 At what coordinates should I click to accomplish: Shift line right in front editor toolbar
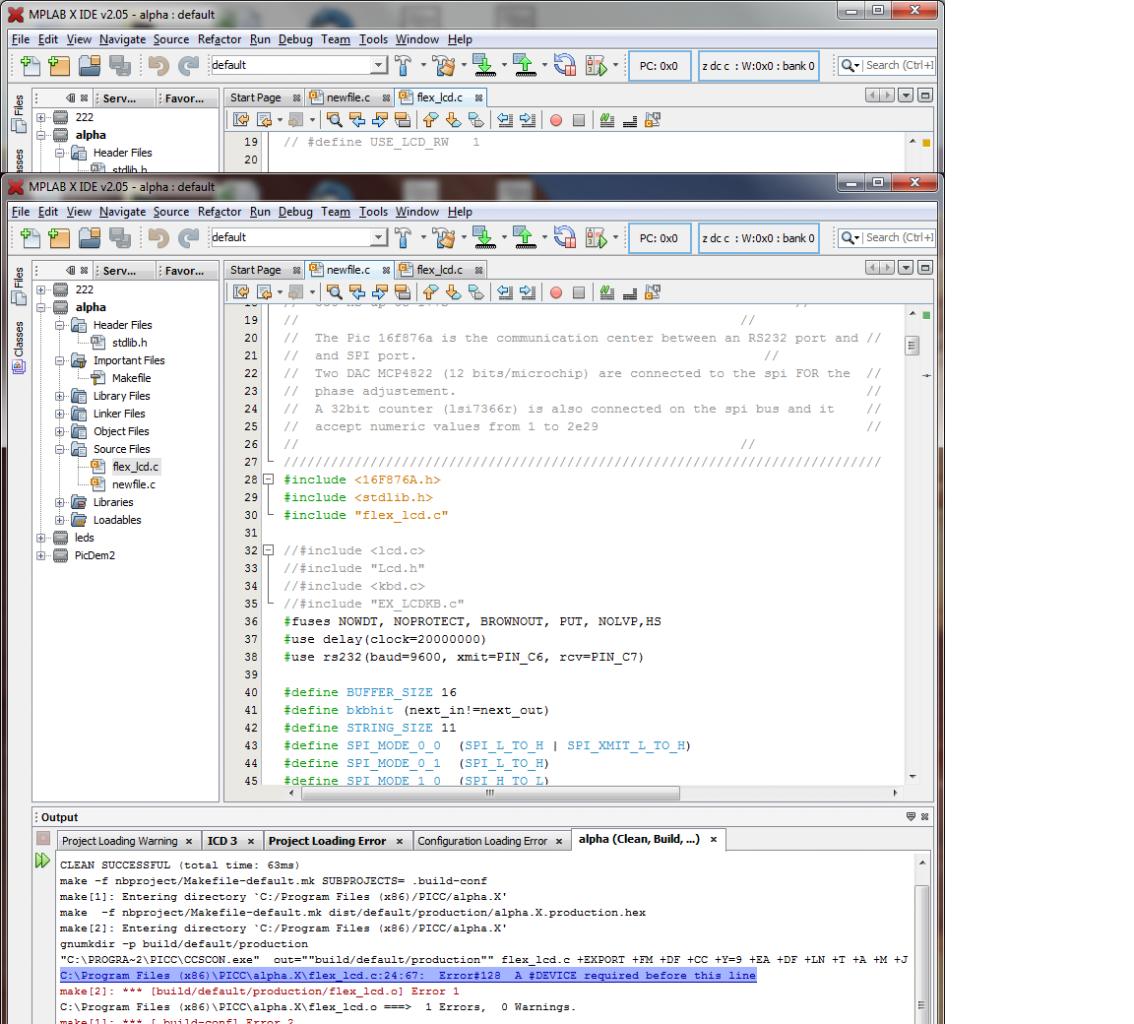(527, 292)
